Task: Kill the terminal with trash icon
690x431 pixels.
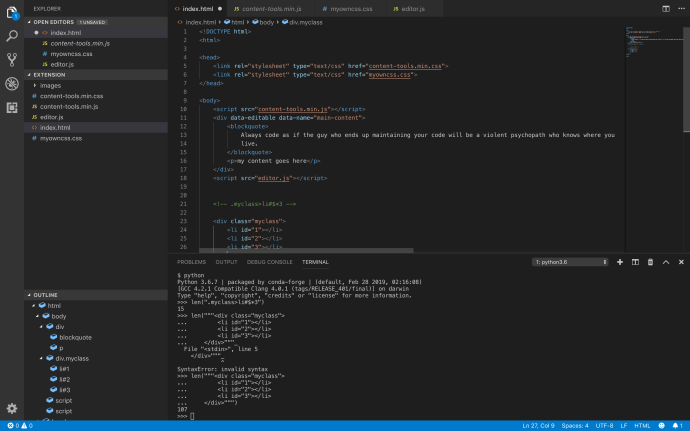Action: [650, 262]
